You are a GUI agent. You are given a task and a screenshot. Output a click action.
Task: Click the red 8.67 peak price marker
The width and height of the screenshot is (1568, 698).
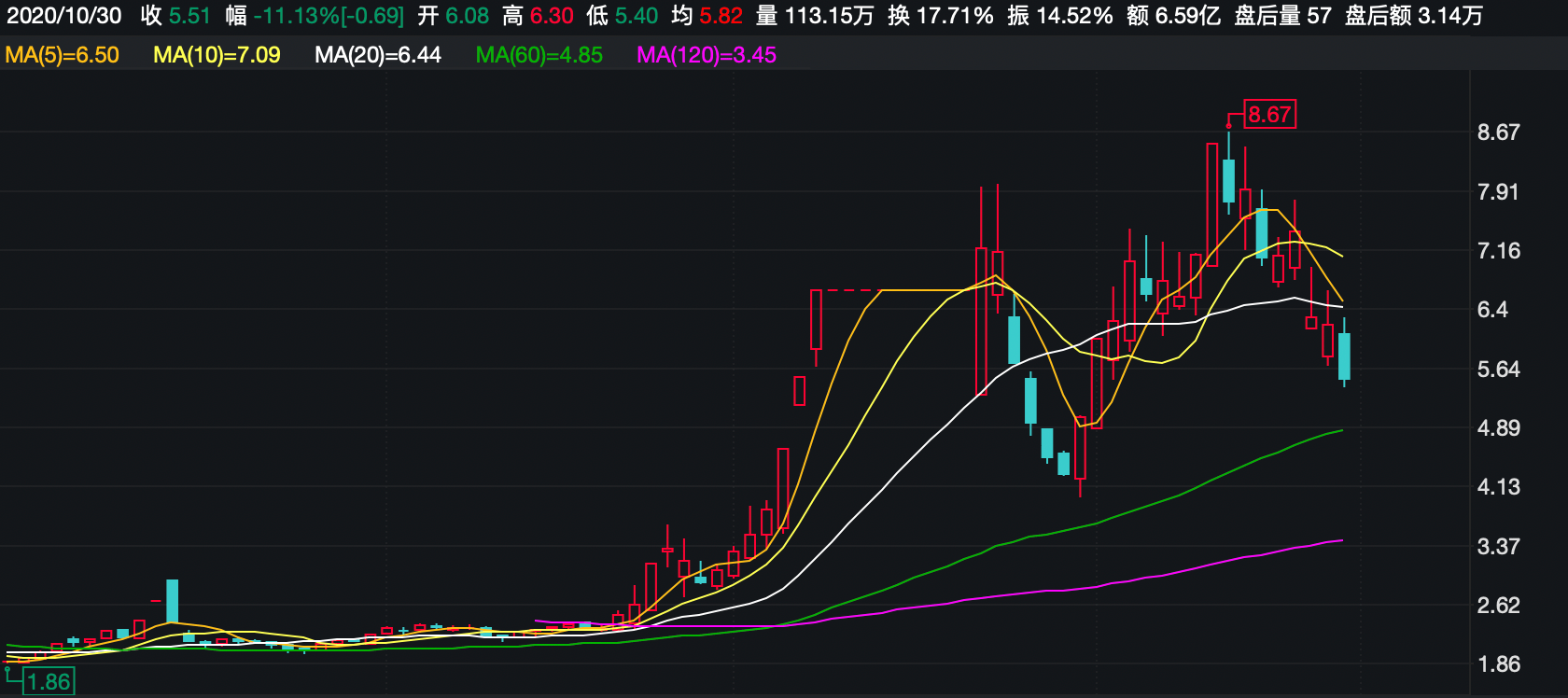point(1269,115)
